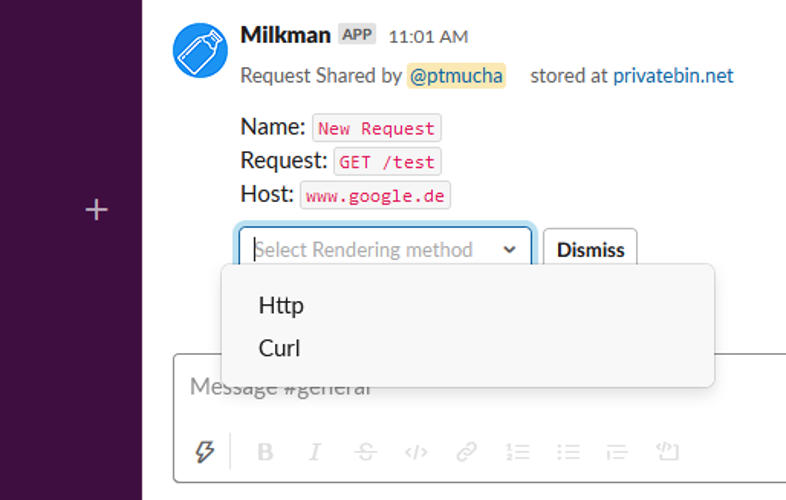The height and width of the screenshot is (500, 786).
Task: Open the privatebin.net link
Action: [x=673, y=76]
